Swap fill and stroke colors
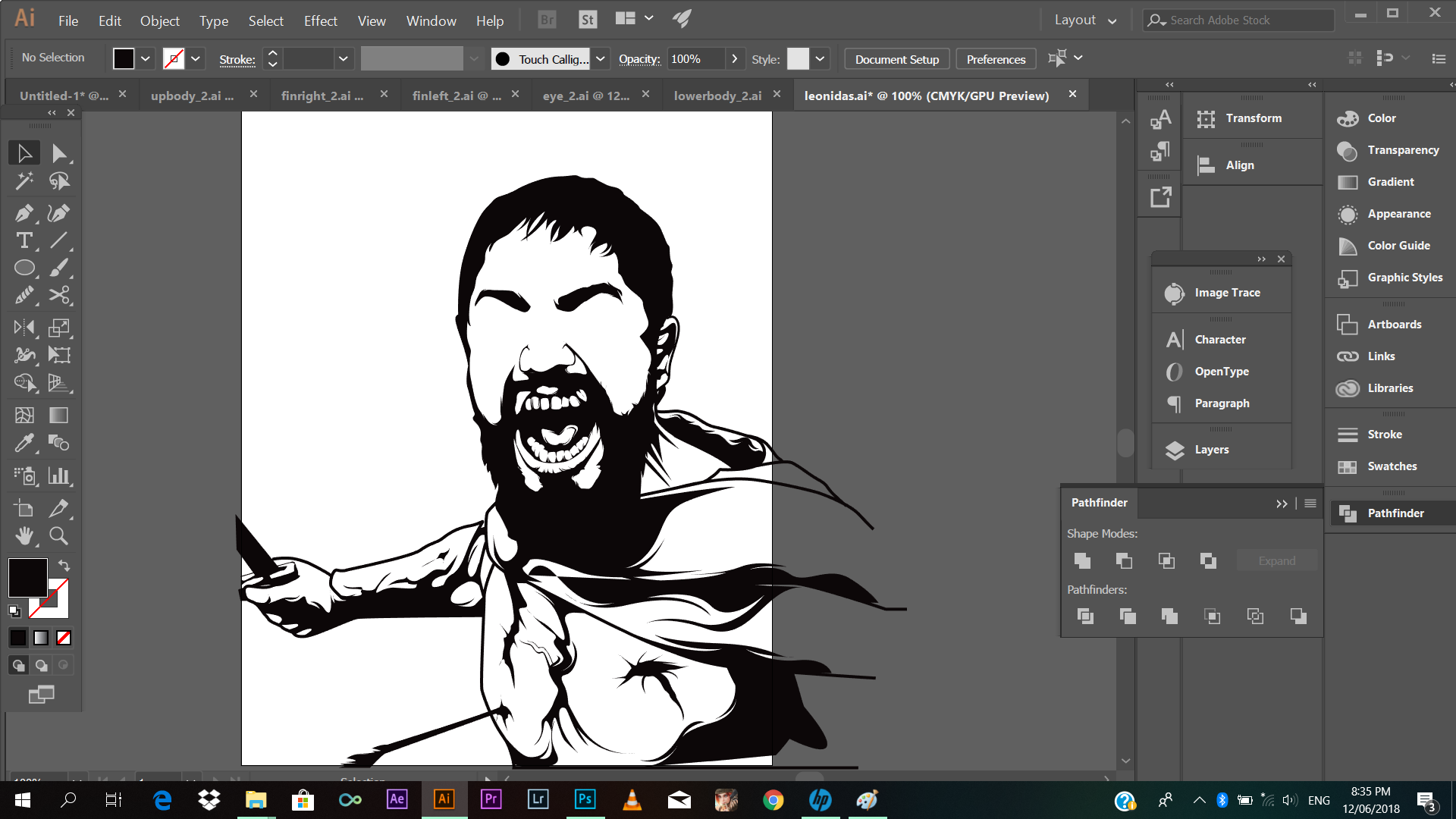This screenshot has width=1456, height=819. click(x=64, y=566)
